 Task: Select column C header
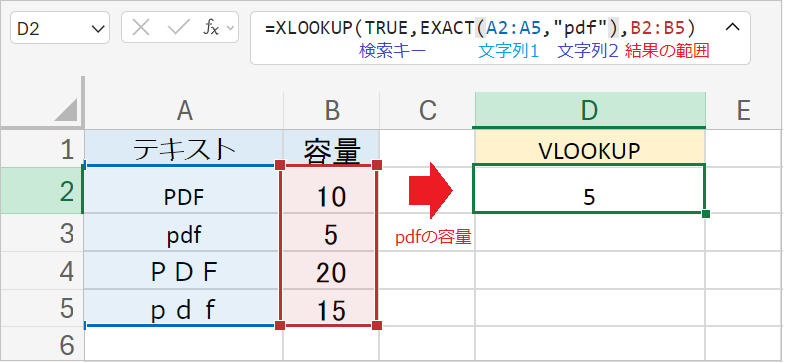[427, 111]
